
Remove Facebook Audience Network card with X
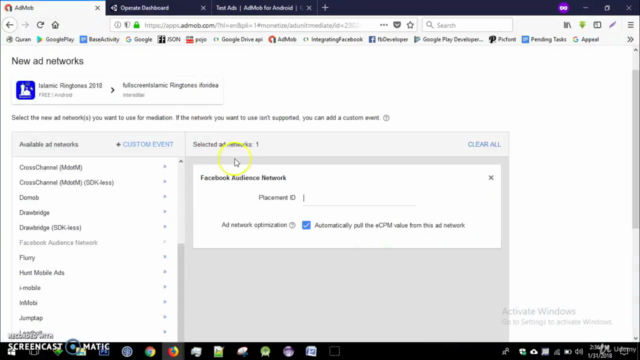[491, 178]
